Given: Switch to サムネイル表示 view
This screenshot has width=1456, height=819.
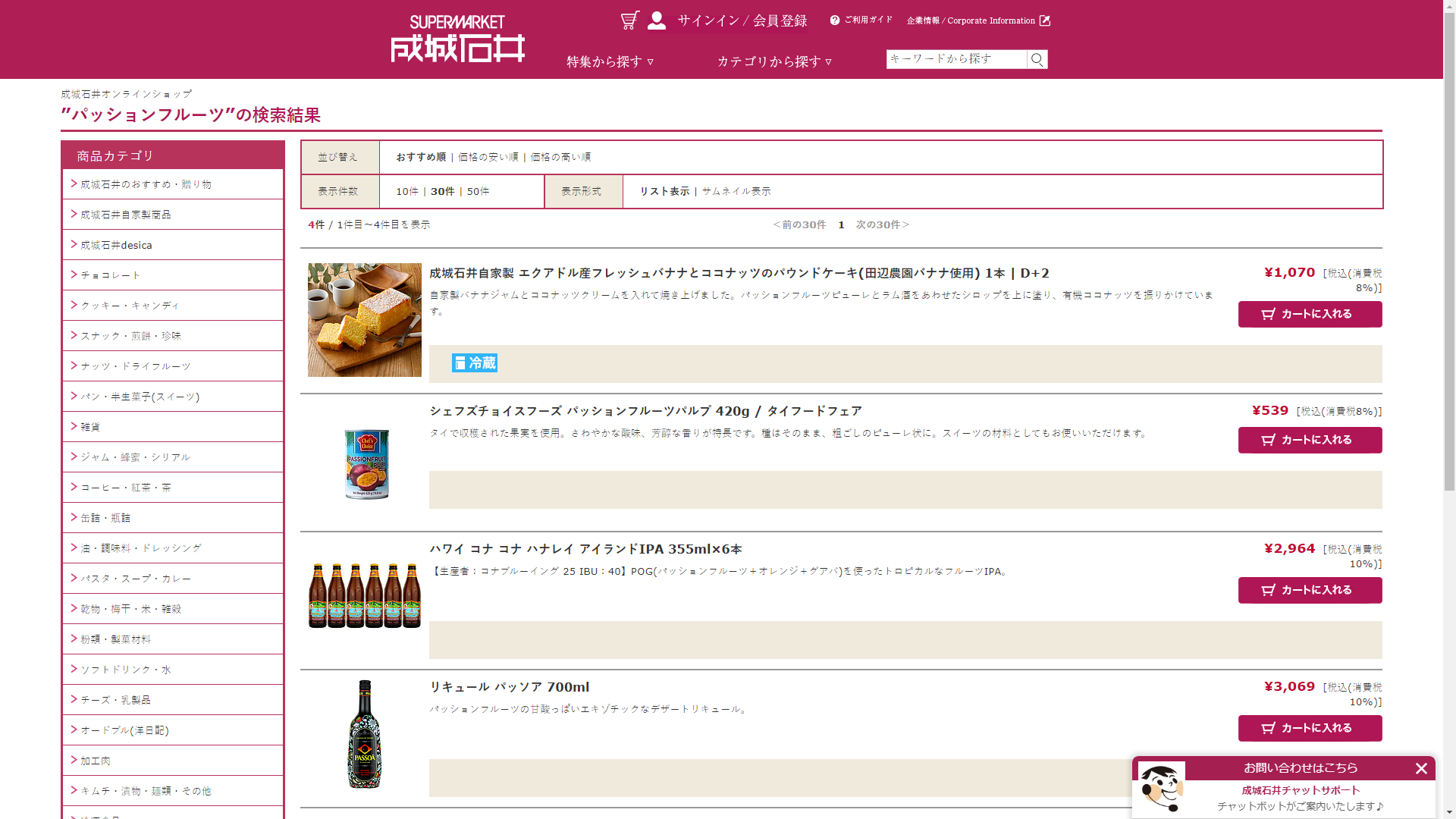Looking at the screenshot, I should 736,191.
